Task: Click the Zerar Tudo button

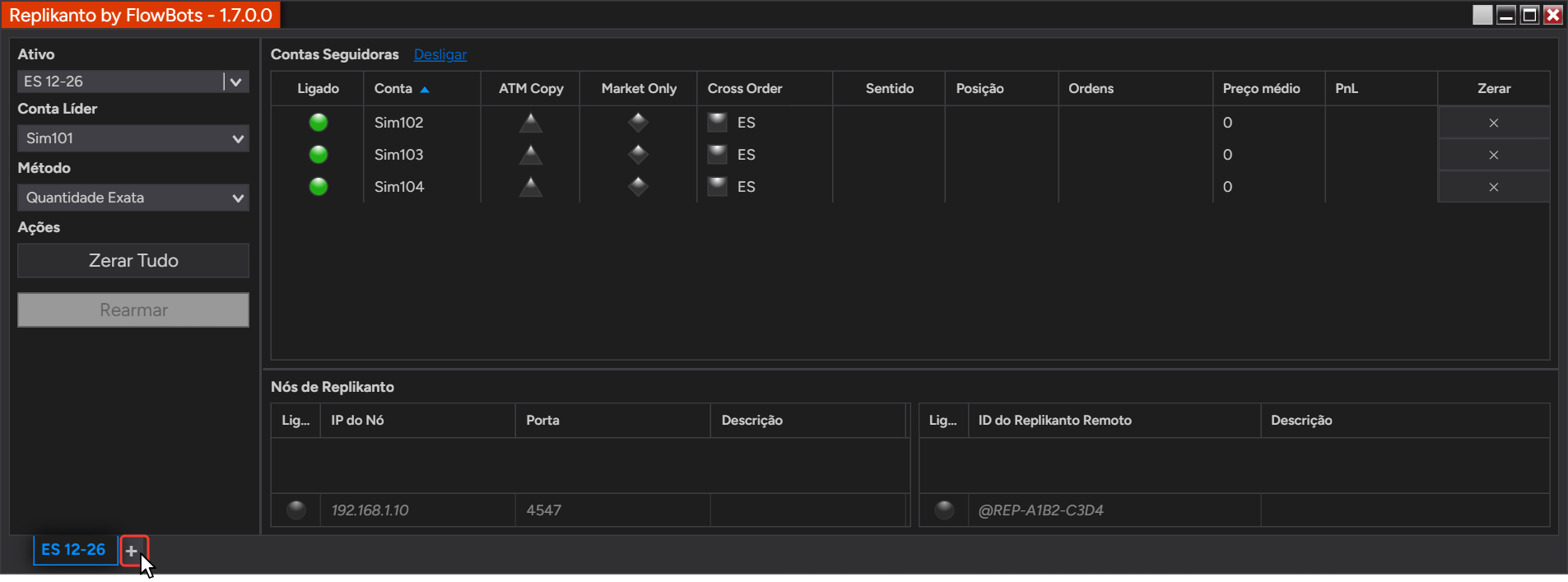Action: [x=133, y=260]
